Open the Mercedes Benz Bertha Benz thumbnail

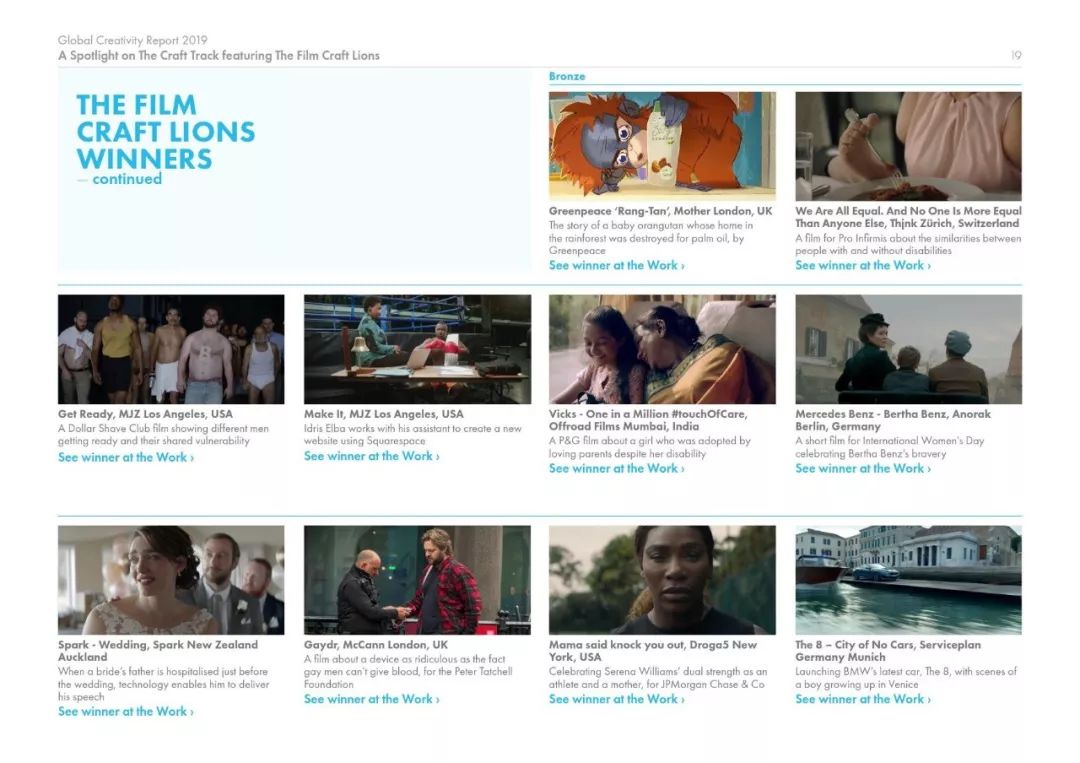coord(908,349)
